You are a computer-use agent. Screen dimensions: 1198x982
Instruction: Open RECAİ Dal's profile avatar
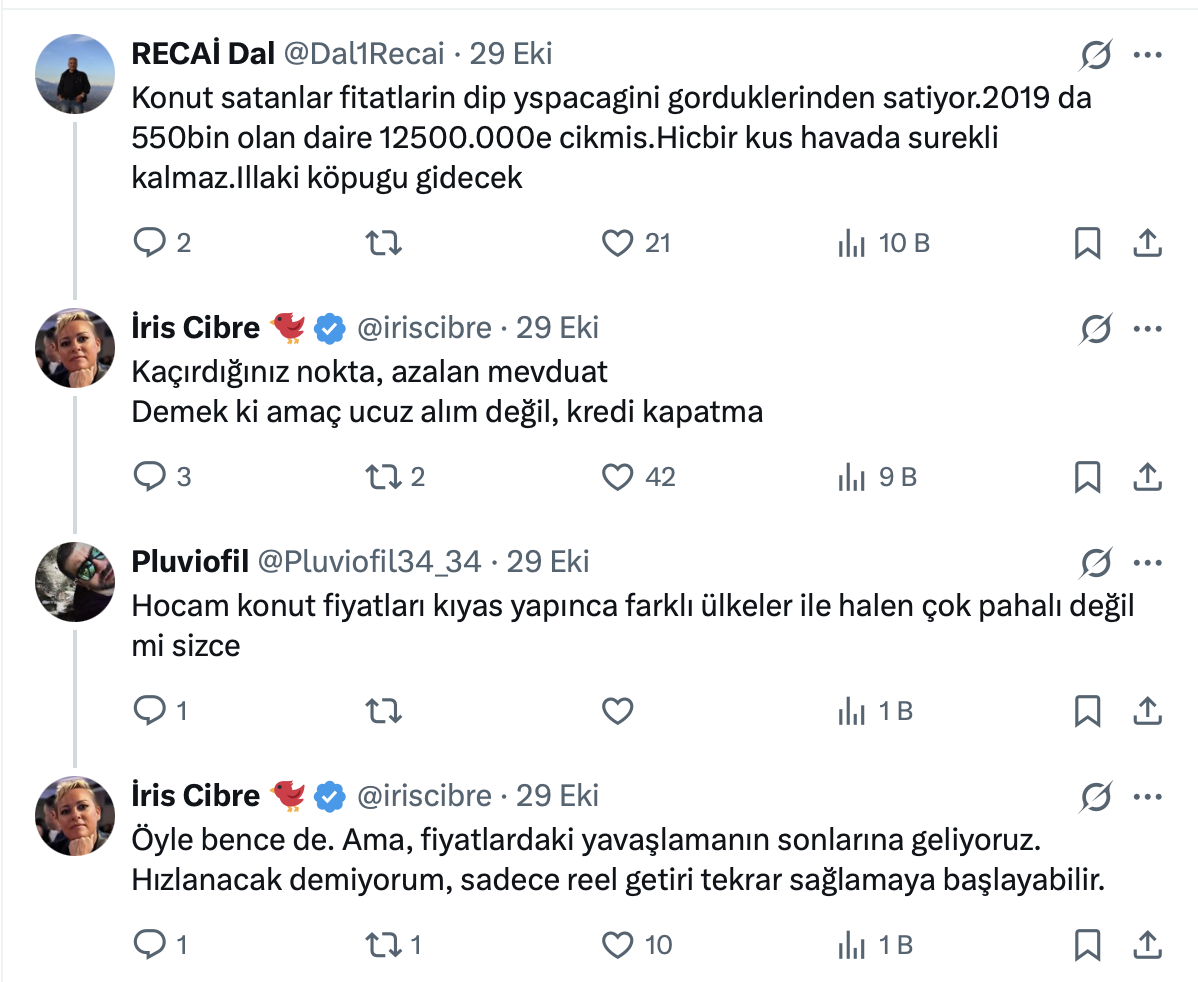pyautogui.click(x=75, y=74)
